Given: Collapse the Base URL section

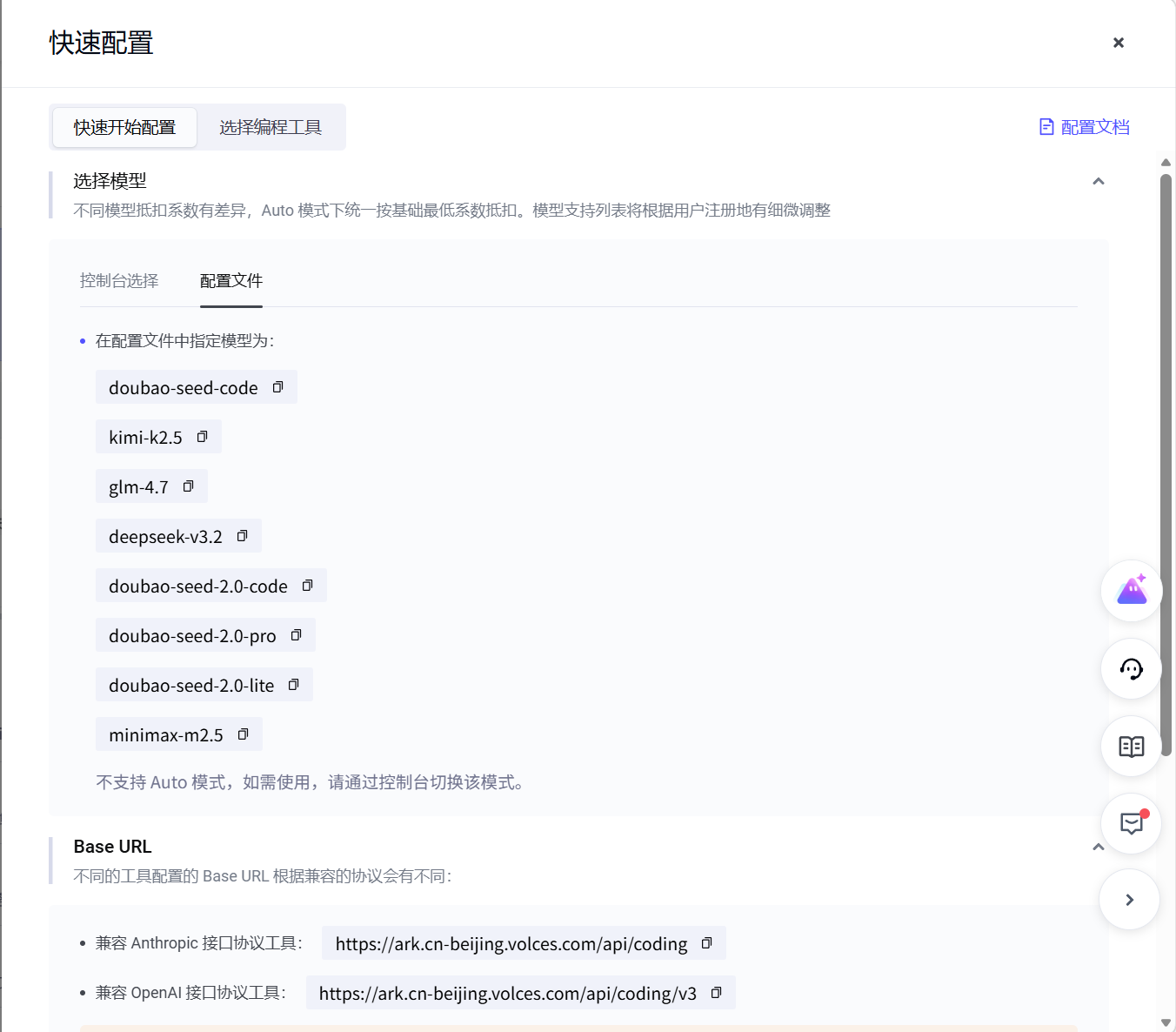Looking at the screenshot, I should [1099, 847].
